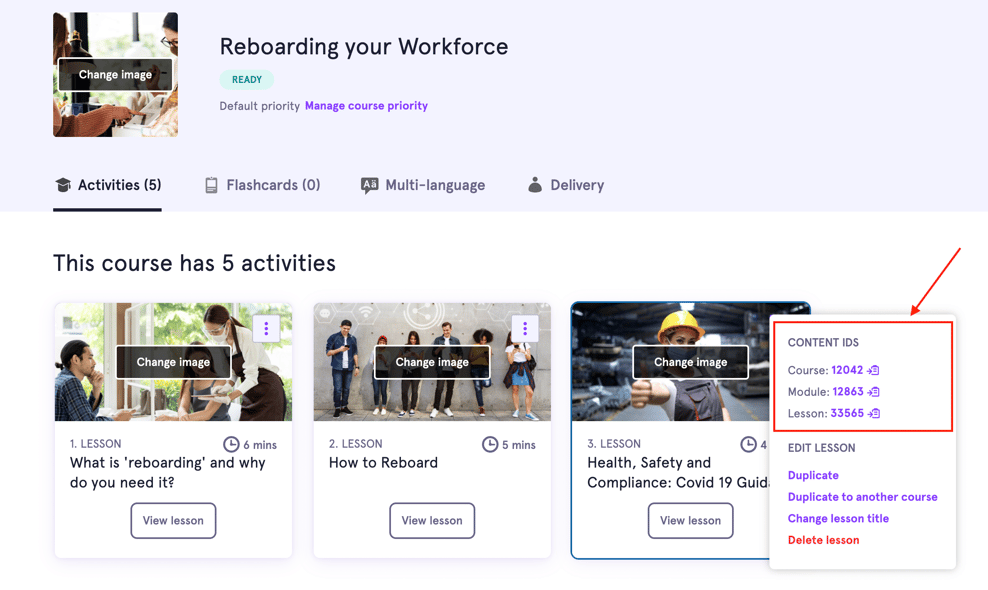
Task: Copy the Lesson ID 33565
Action: pyautogui.click(x=874, y=413)
